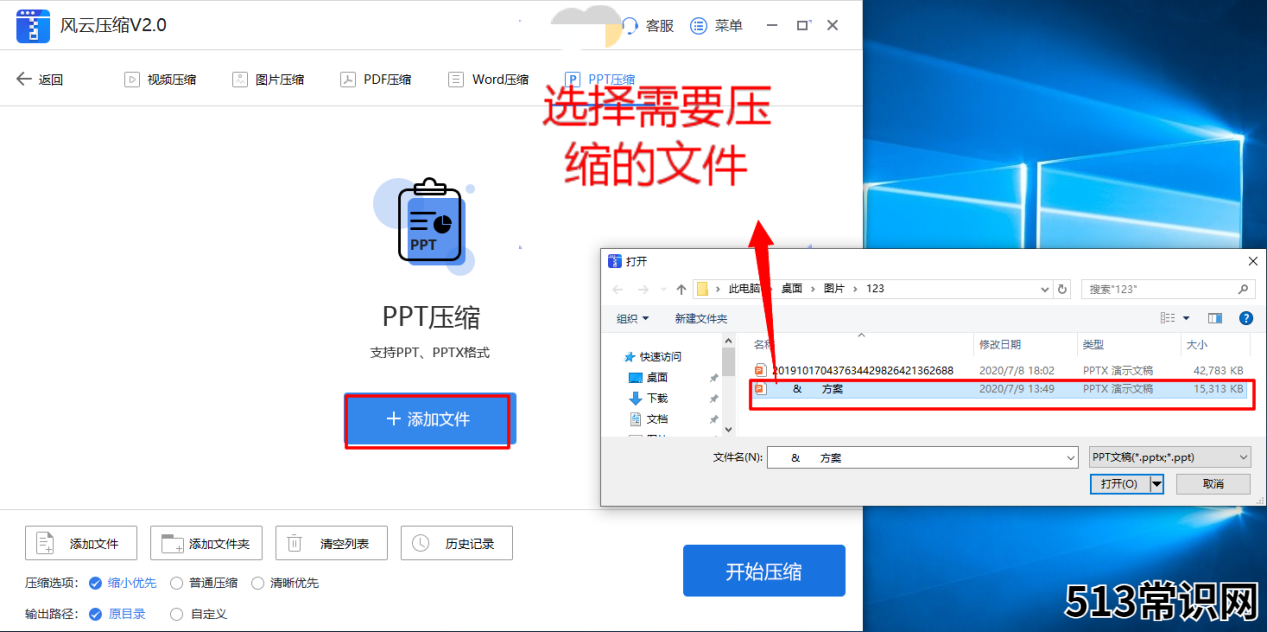Open the PPT文稿 file type dropdown
The height and width of the screenshot is (632, 1267).
[1170, 457]
